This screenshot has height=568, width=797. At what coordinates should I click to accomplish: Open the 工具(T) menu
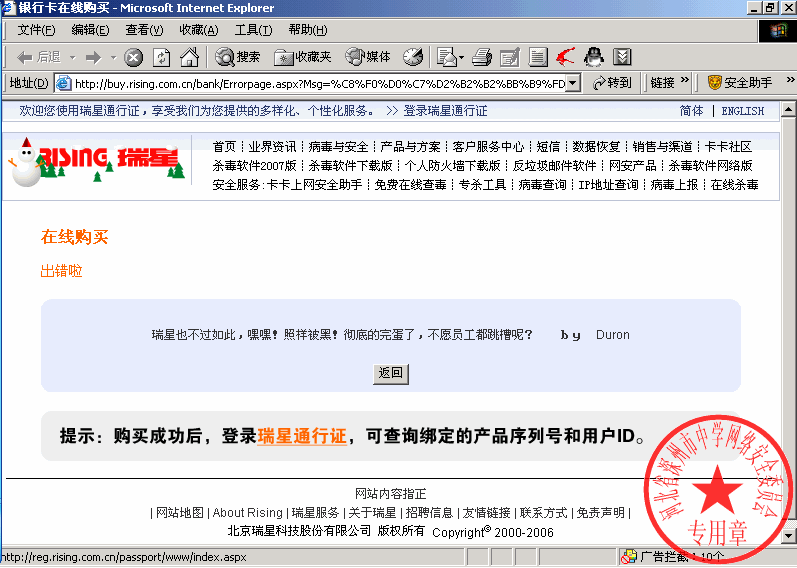pos(253,30)
